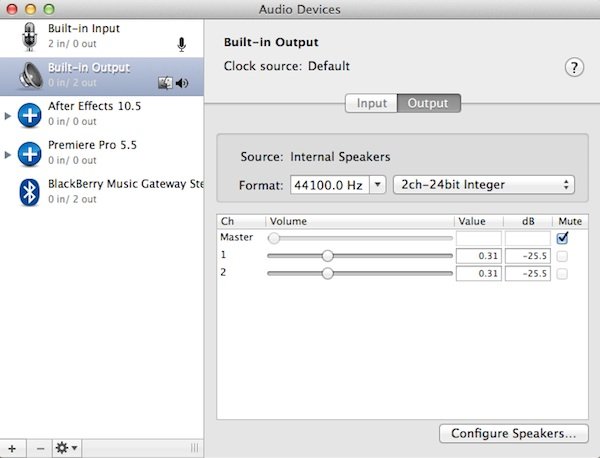Switch to the Input tab
The height and width of the screenshot is (458, 600).
371,103
